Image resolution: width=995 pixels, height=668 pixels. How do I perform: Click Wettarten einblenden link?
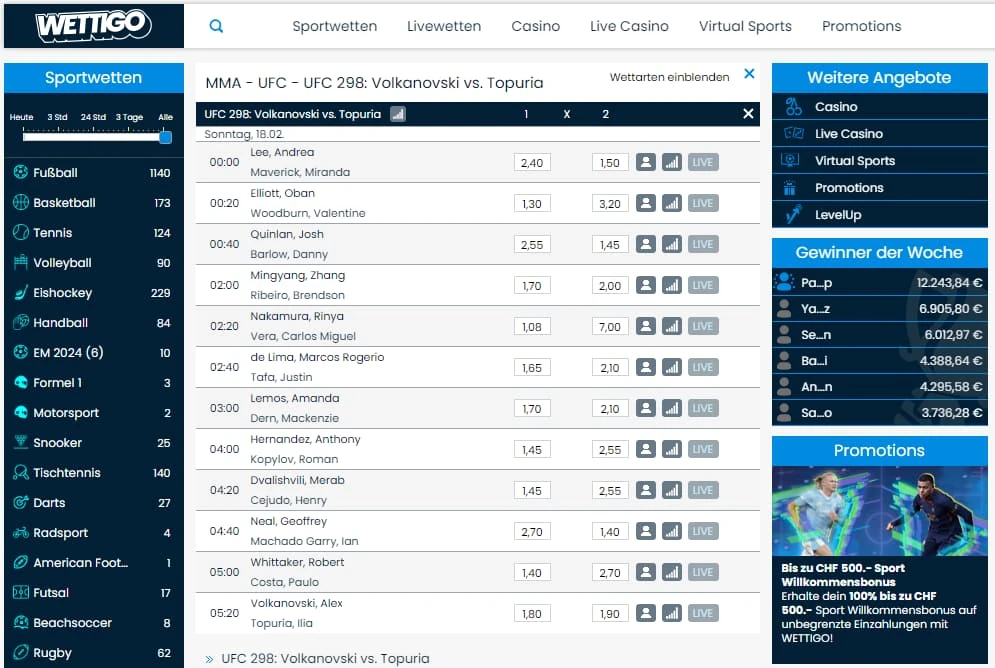point(669,77)
